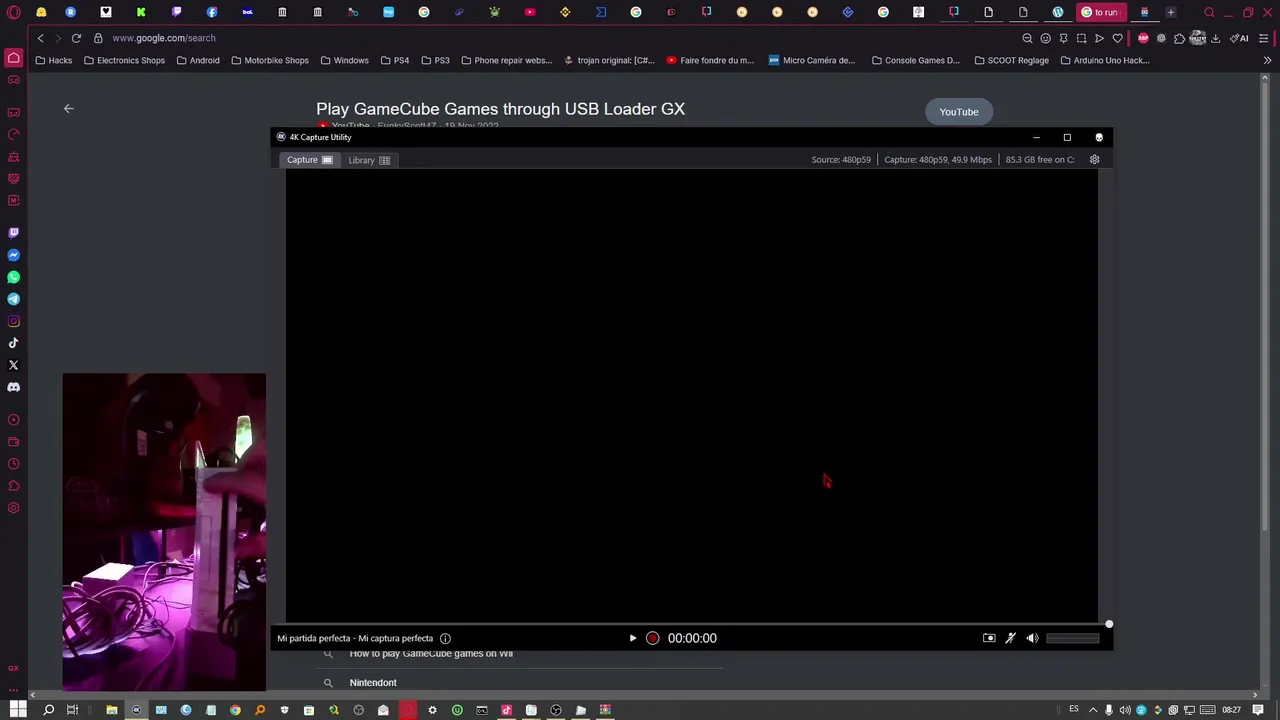The width and height of the screenshot is (1280, 720).
Task: Open WhatsApp in the browser sidebar
Action: [13, 277]
